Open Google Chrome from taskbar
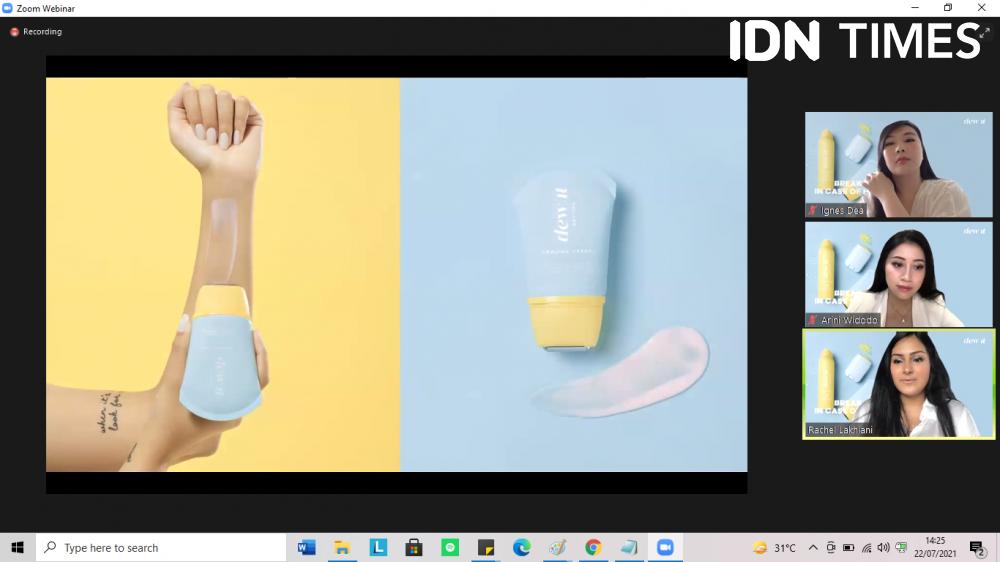 (593, 547)
